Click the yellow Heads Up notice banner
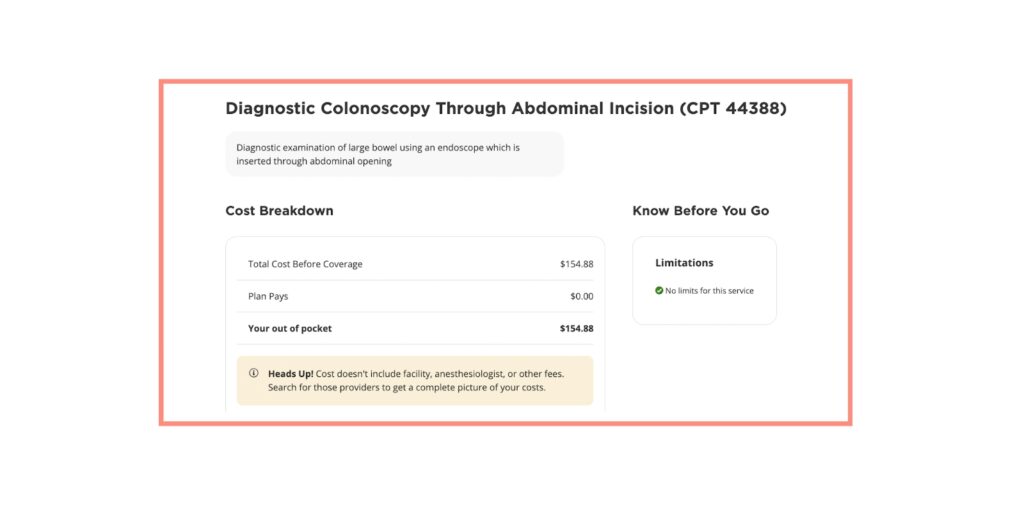The image size is (1024, 505). [x=415, y=380]
